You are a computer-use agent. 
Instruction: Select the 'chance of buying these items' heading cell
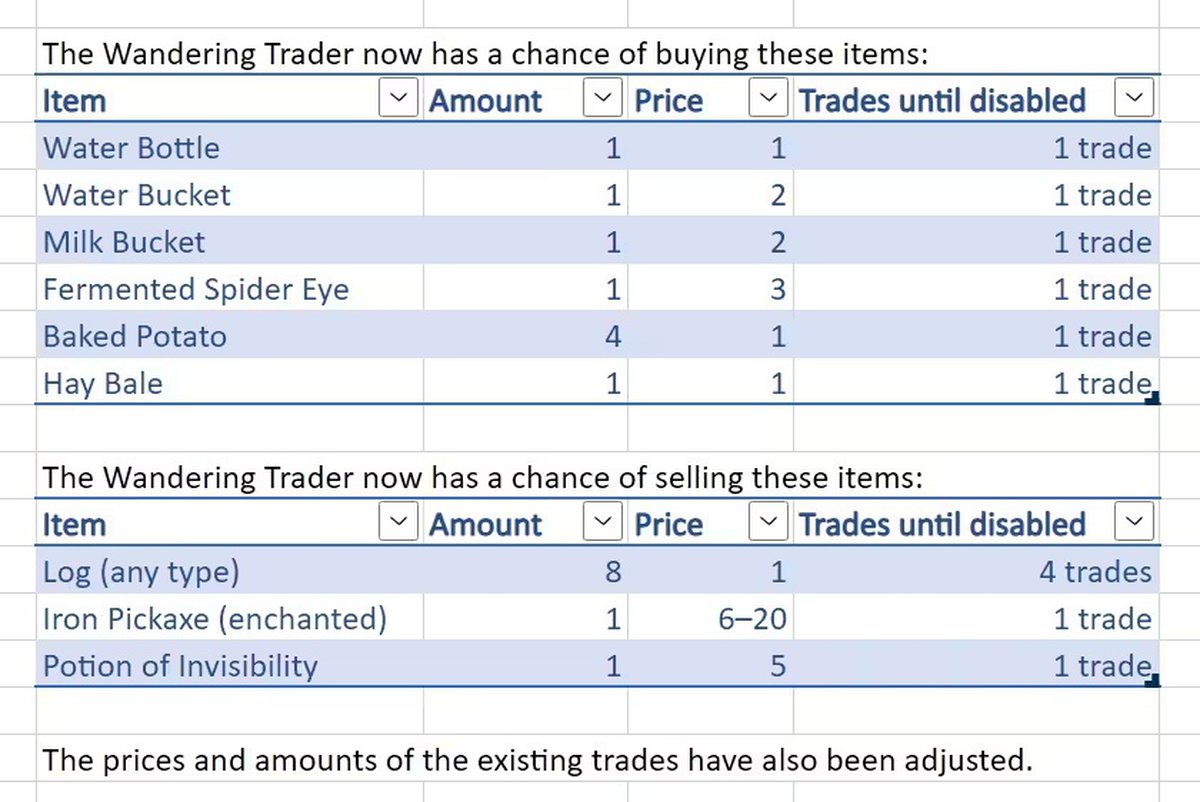coord(486,54)
